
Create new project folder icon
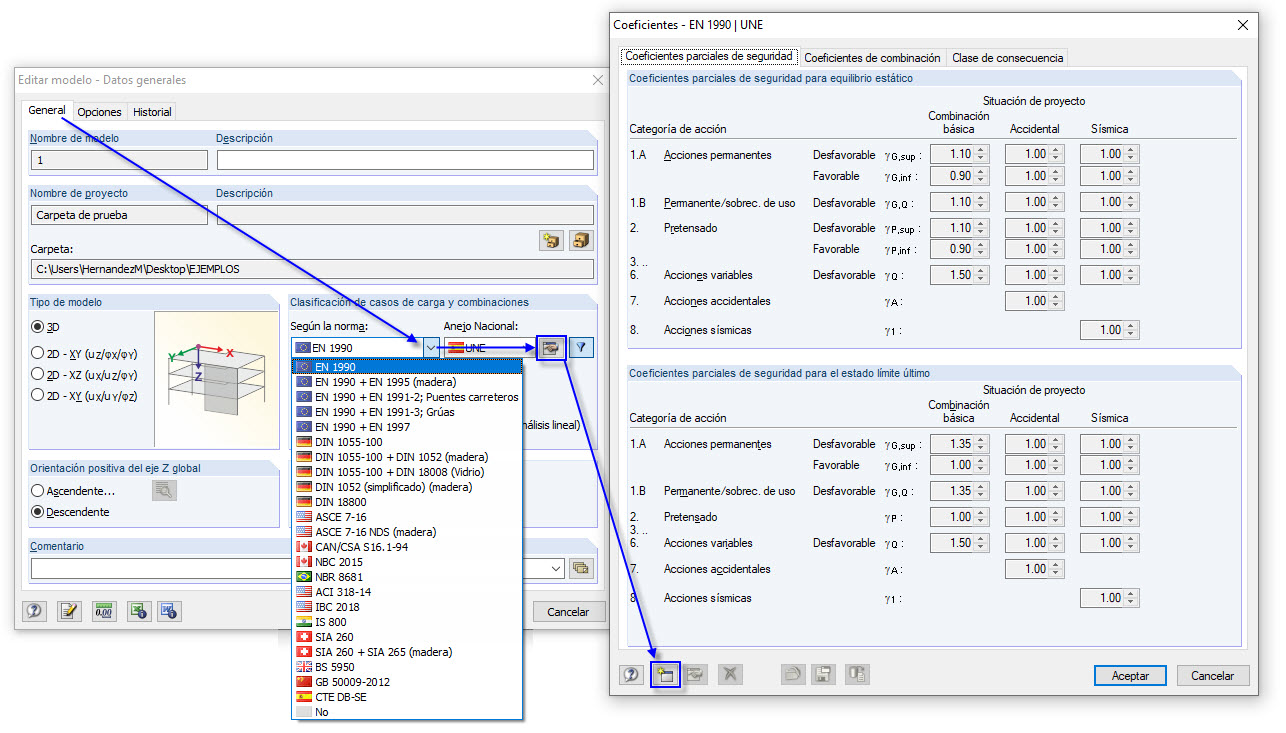click(x=551, y=240)
